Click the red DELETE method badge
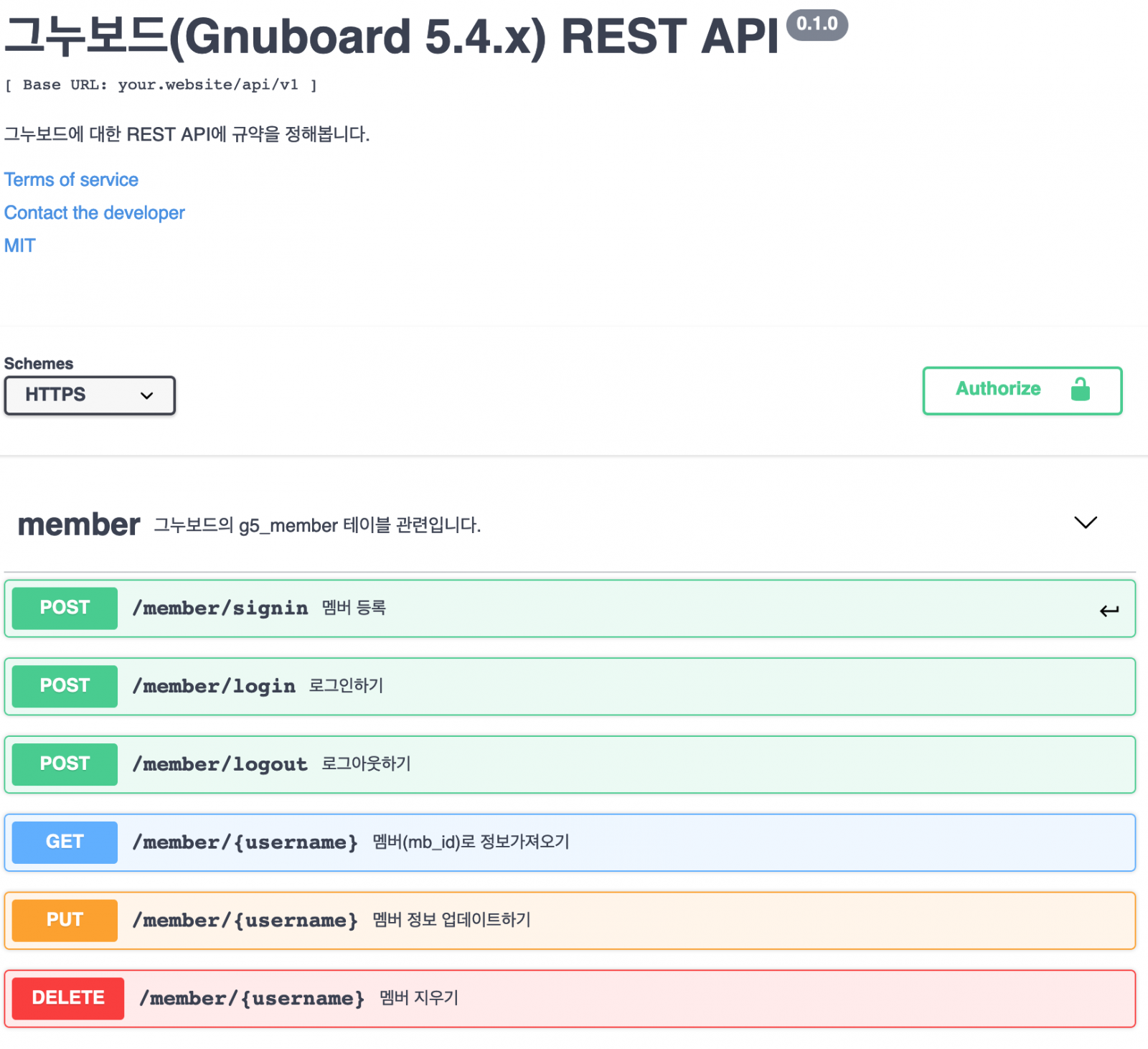This screenshot has width=1148, height=1049. pos(68,999)
